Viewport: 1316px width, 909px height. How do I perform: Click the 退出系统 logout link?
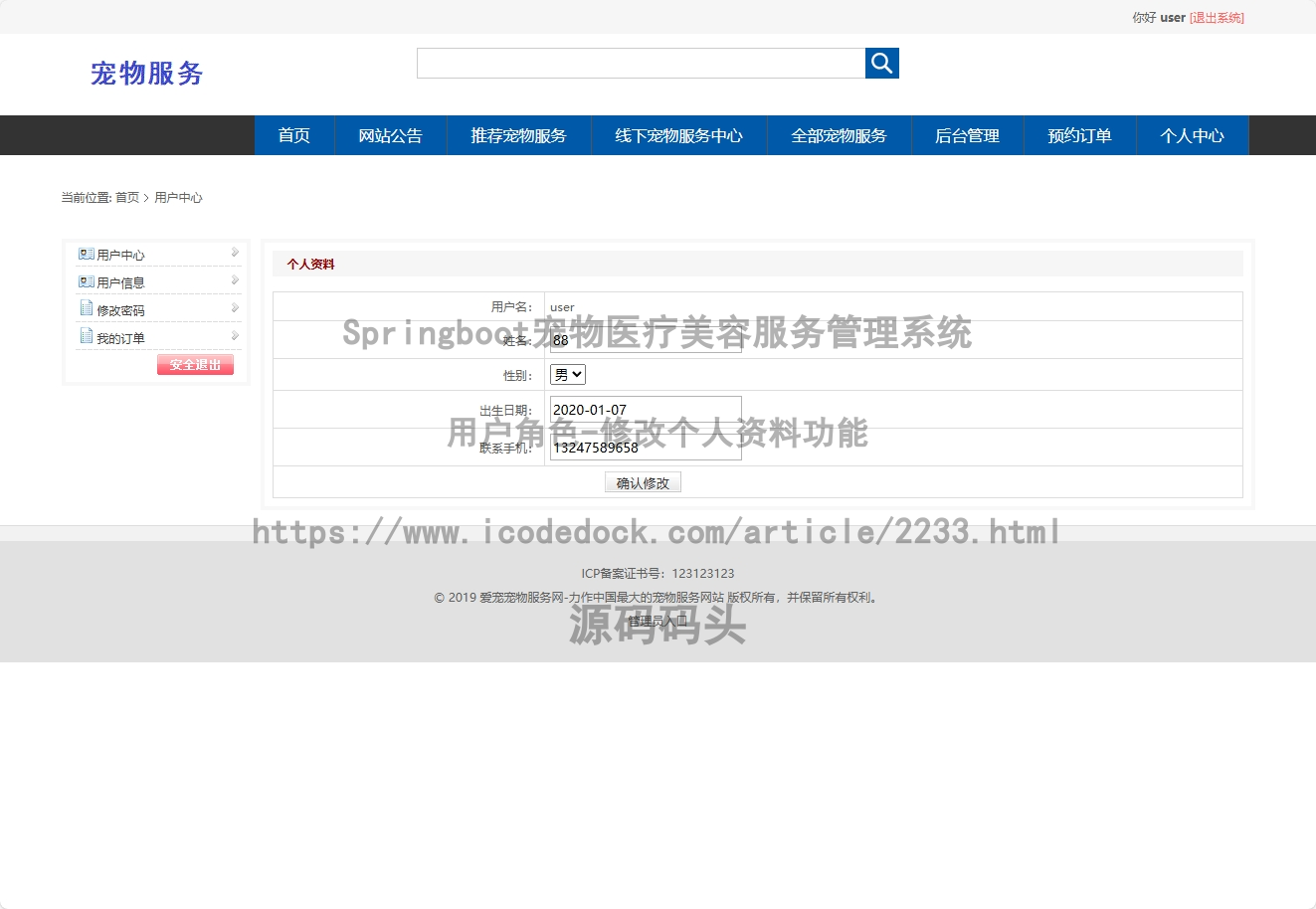1217,18
